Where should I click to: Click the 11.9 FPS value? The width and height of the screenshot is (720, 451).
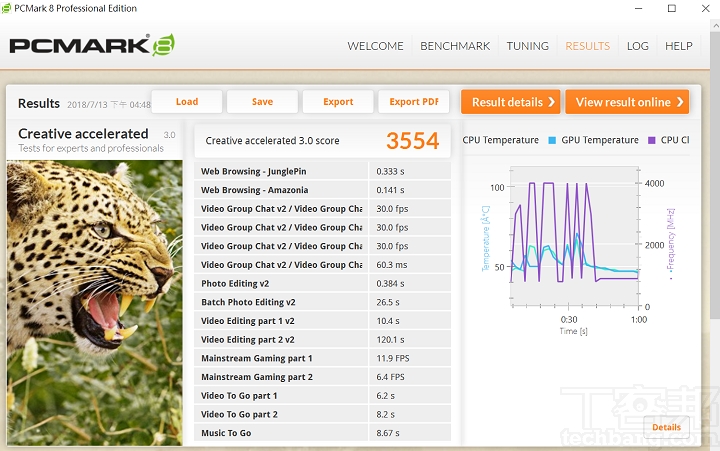coord(393,358)
